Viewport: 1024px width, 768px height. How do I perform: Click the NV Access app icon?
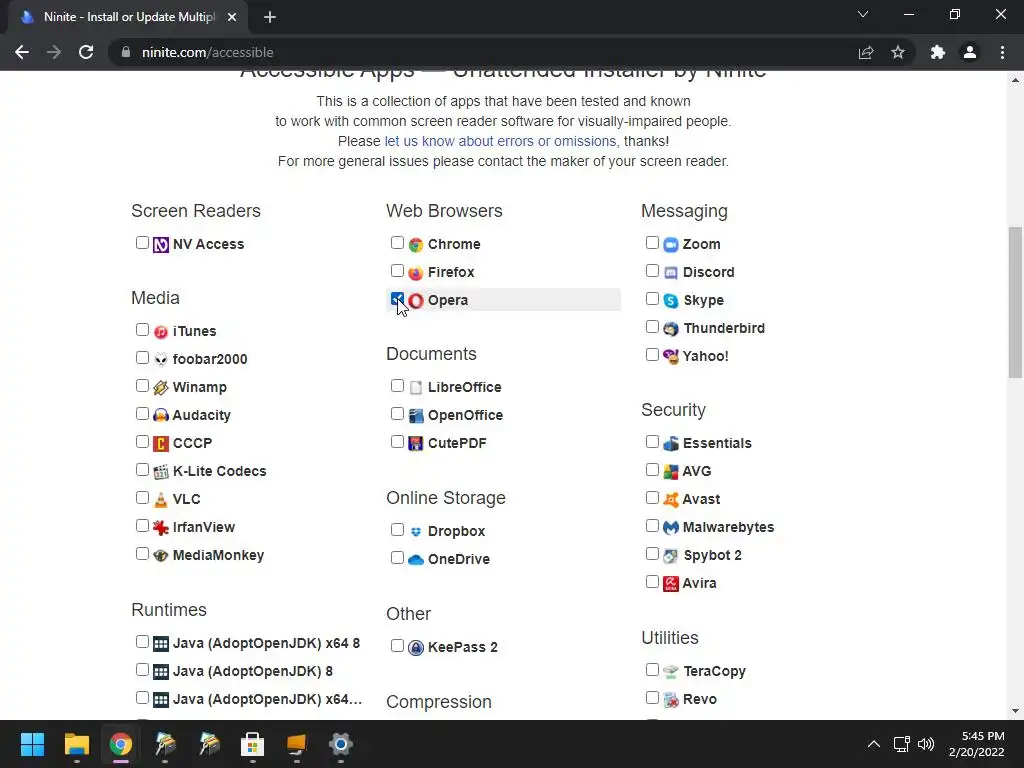tap(161, 245)
